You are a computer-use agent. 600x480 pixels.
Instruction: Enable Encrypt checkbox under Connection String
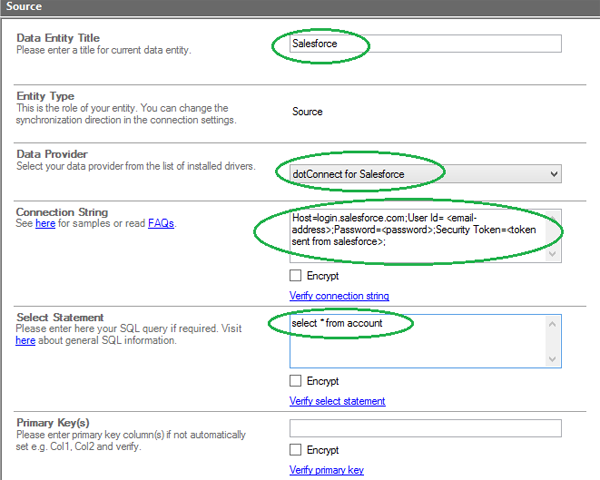click(x=296, y=276)
